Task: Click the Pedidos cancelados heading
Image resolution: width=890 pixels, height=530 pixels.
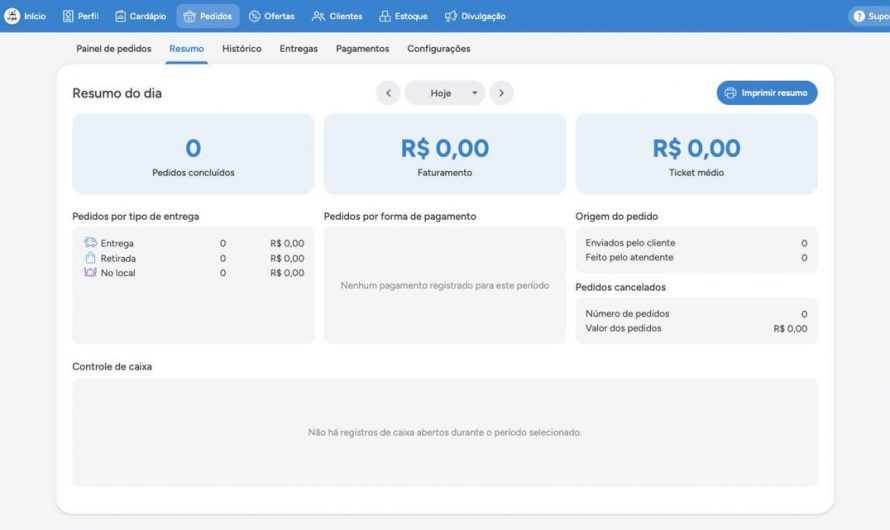Action: click(620, 287)
